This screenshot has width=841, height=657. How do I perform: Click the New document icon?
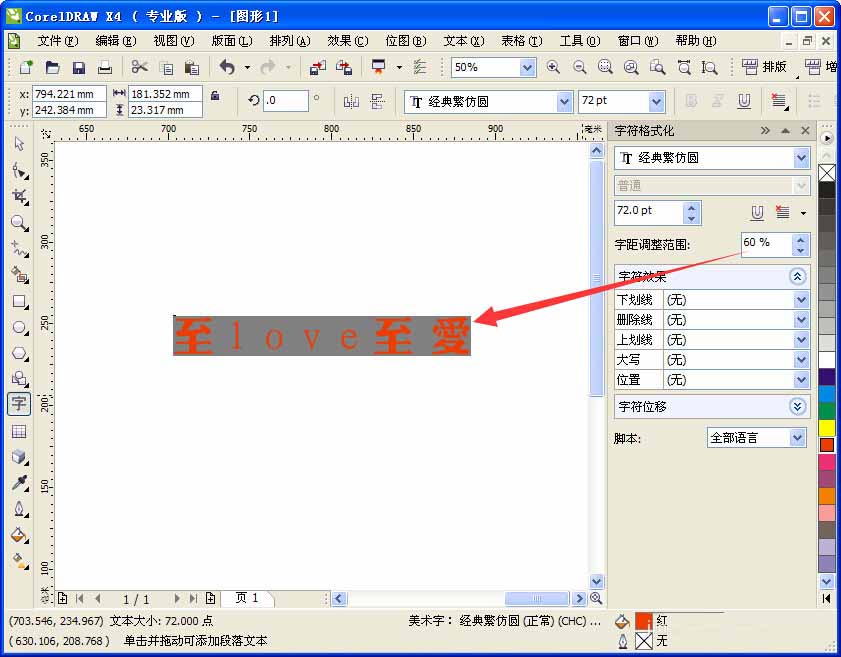(26, 67)
